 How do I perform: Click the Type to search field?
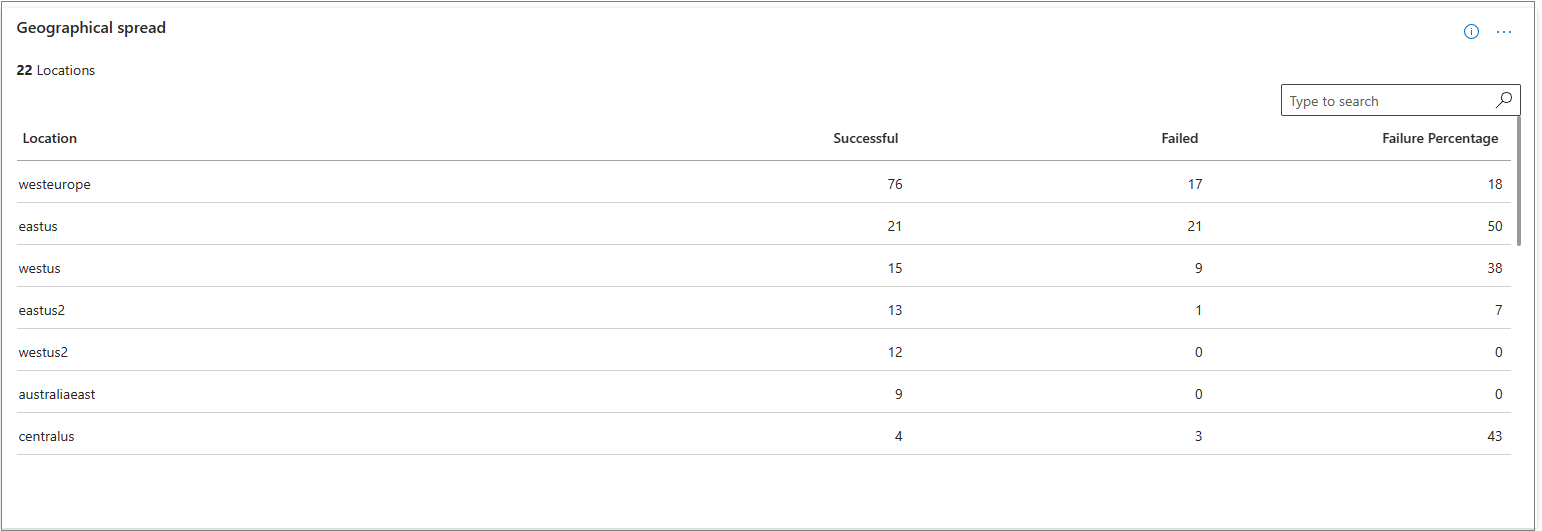click(1385, 101)
